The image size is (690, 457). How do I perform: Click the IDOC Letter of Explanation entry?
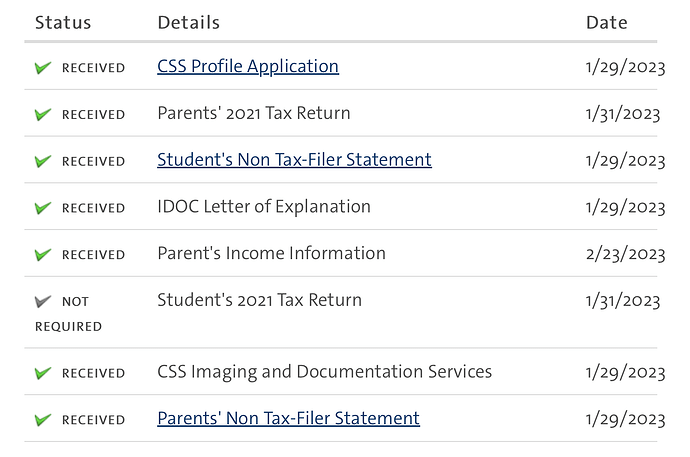tap(264, 207)
